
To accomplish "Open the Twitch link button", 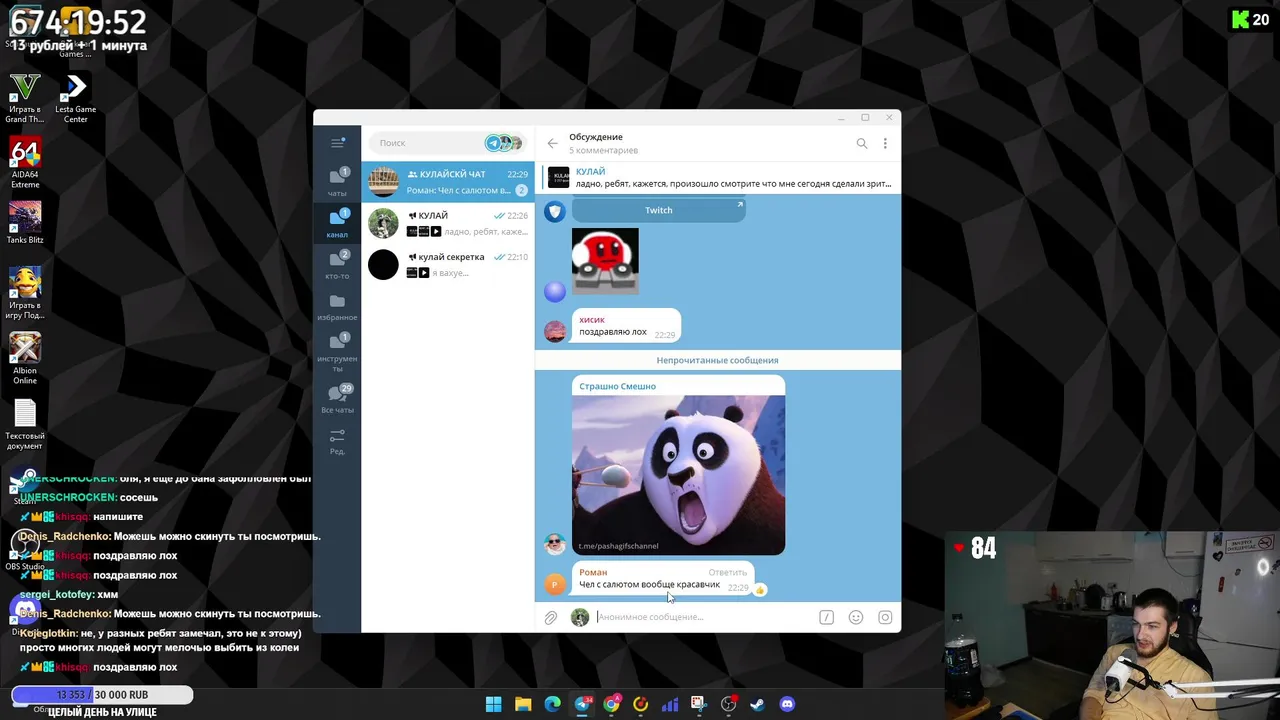I will 659,210.
